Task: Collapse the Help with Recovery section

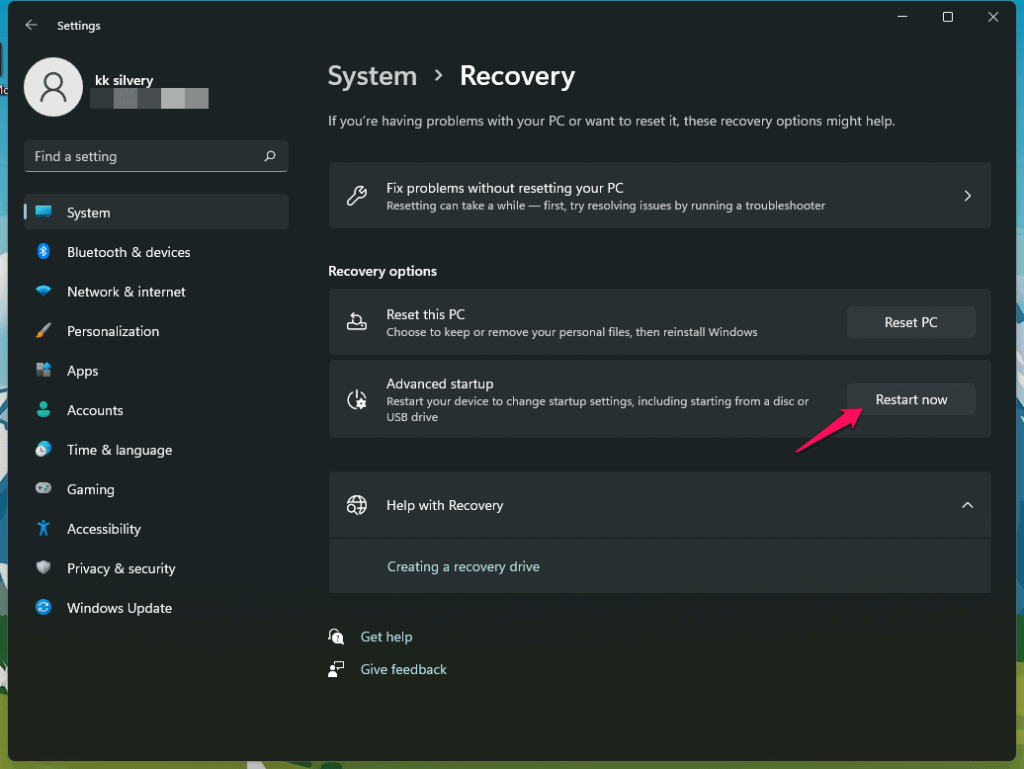Action: 967,505
